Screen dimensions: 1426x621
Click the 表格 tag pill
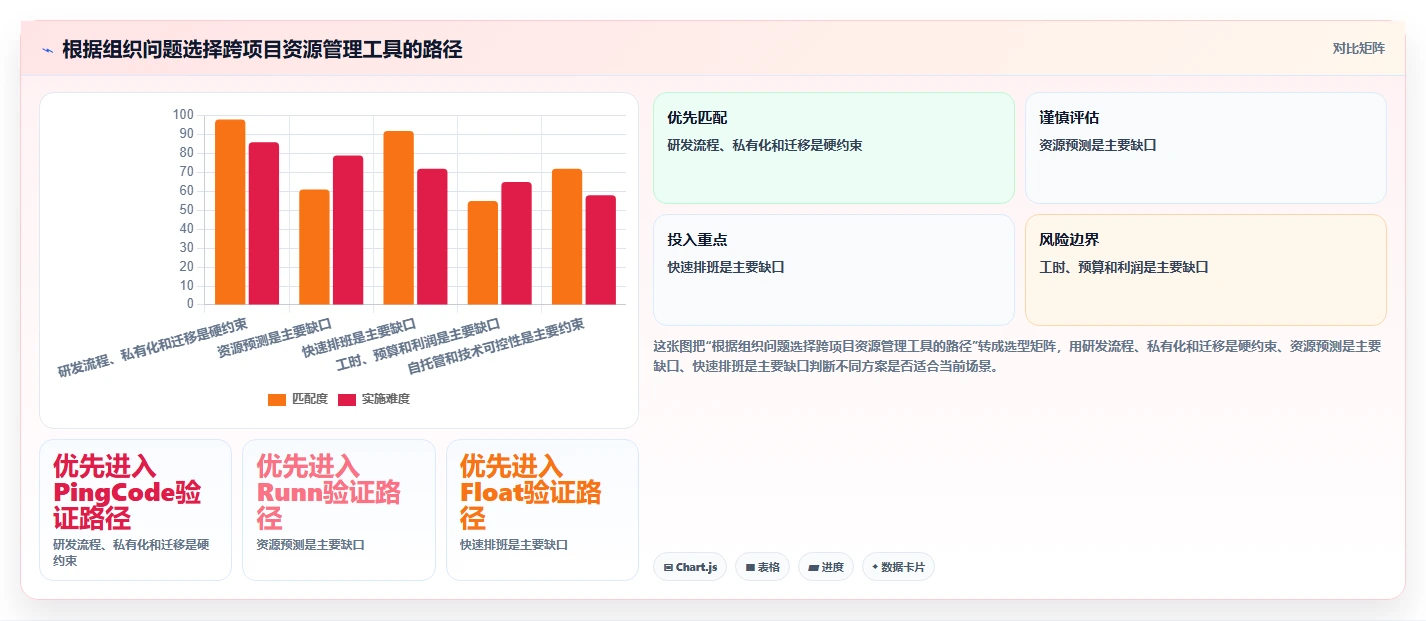[x=762, y=567]
